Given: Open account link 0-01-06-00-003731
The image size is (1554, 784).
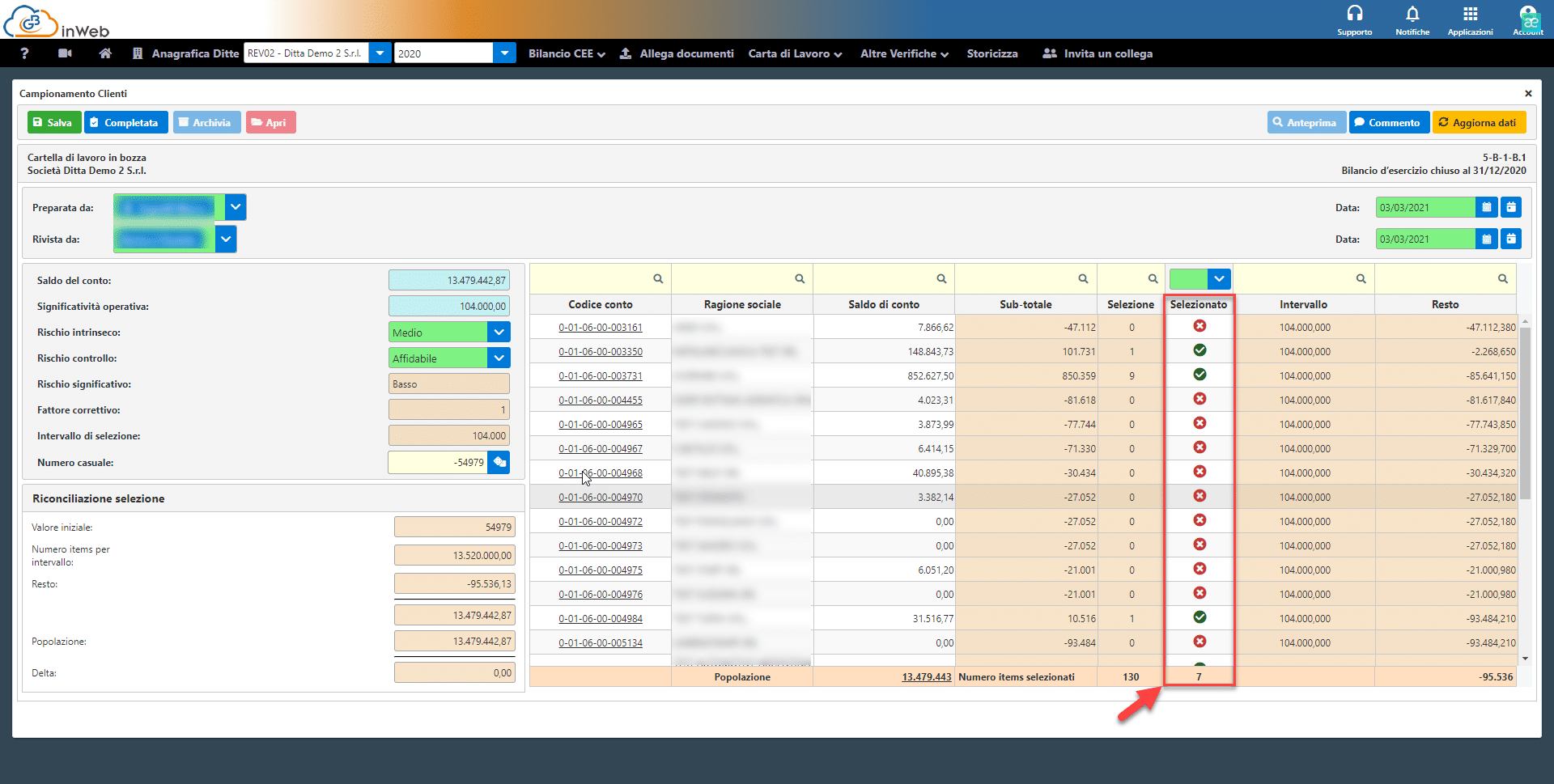Looking at the screenshot, I should (600, 376).
